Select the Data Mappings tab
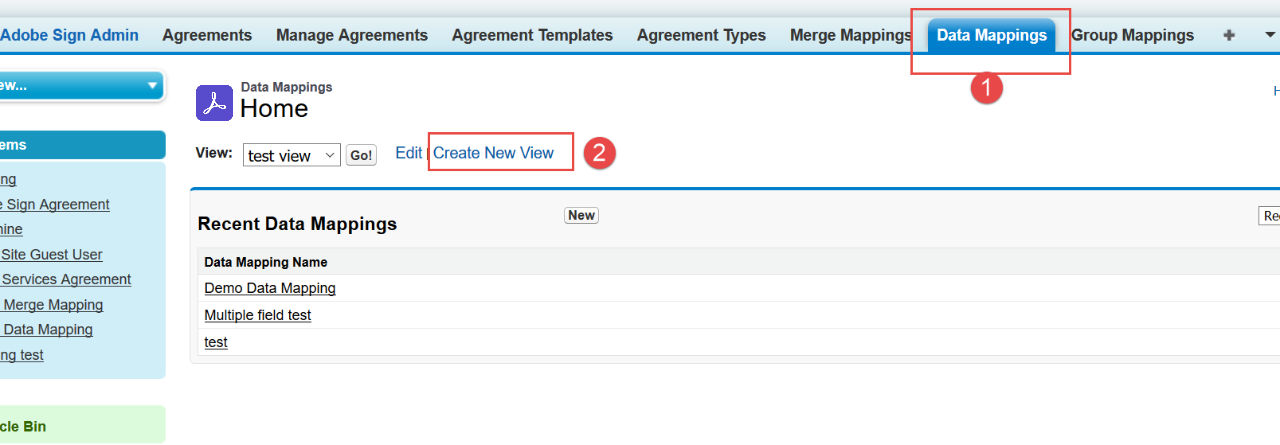Image resolution: width=1280 pixels, height=445 pixels. click(x=992, y=35)
